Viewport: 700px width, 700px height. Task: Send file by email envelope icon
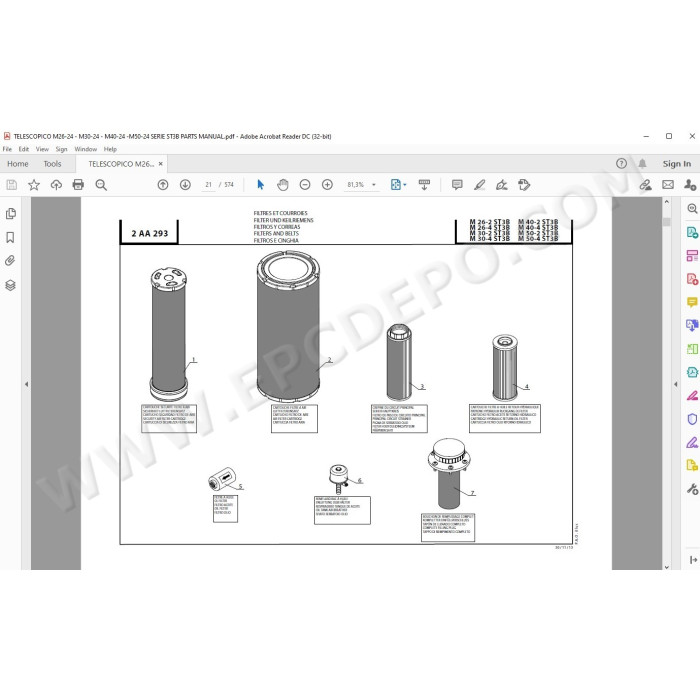tap(668, 185)
